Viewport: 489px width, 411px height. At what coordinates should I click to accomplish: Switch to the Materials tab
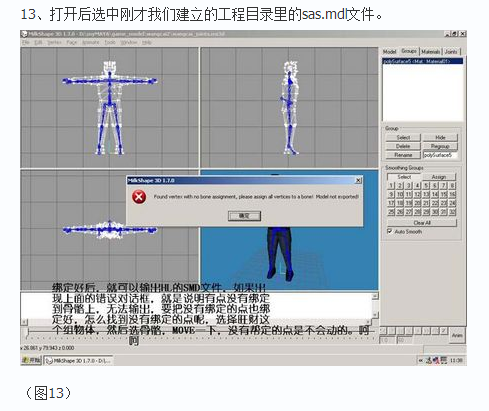[x=431, y=52]
